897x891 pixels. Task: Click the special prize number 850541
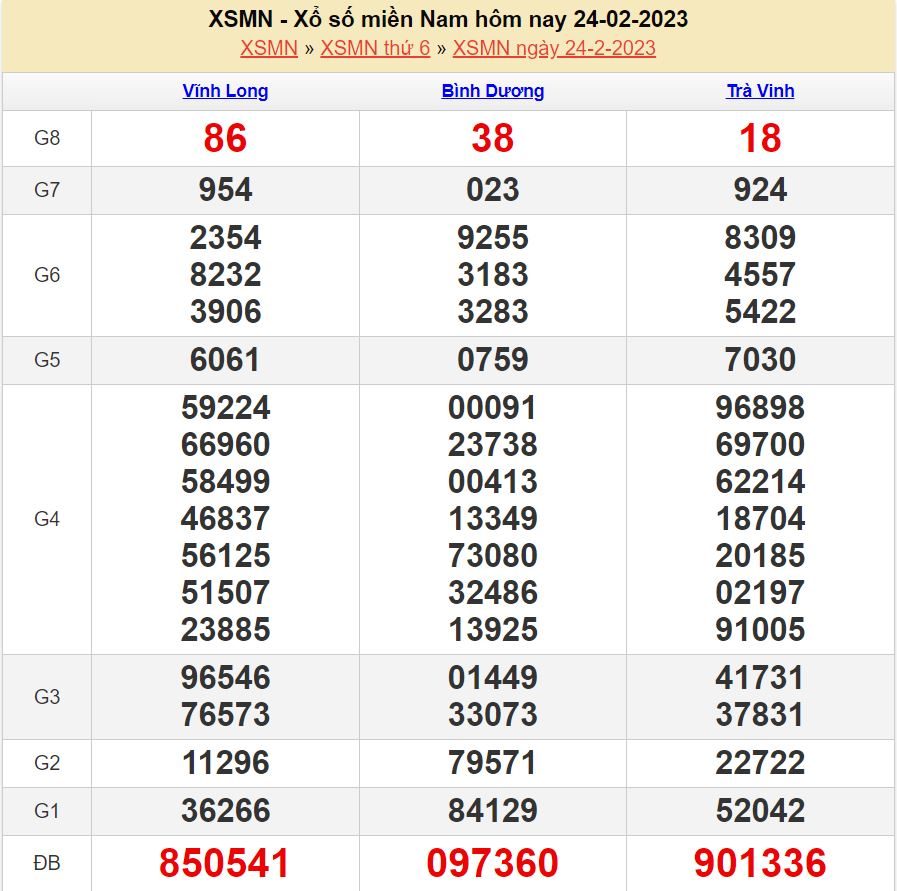click(224, 863)
